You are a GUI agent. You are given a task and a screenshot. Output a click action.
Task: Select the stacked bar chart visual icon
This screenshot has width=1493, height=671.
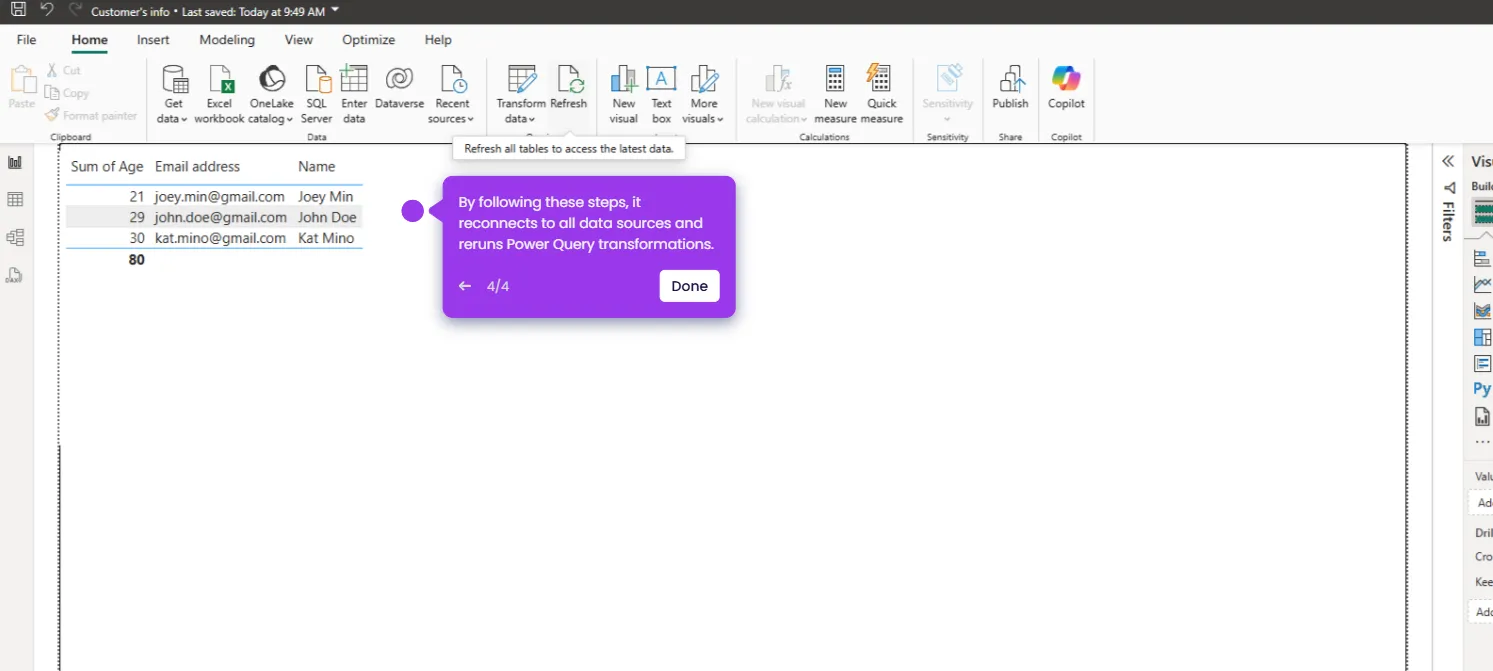click(1482, 258)
